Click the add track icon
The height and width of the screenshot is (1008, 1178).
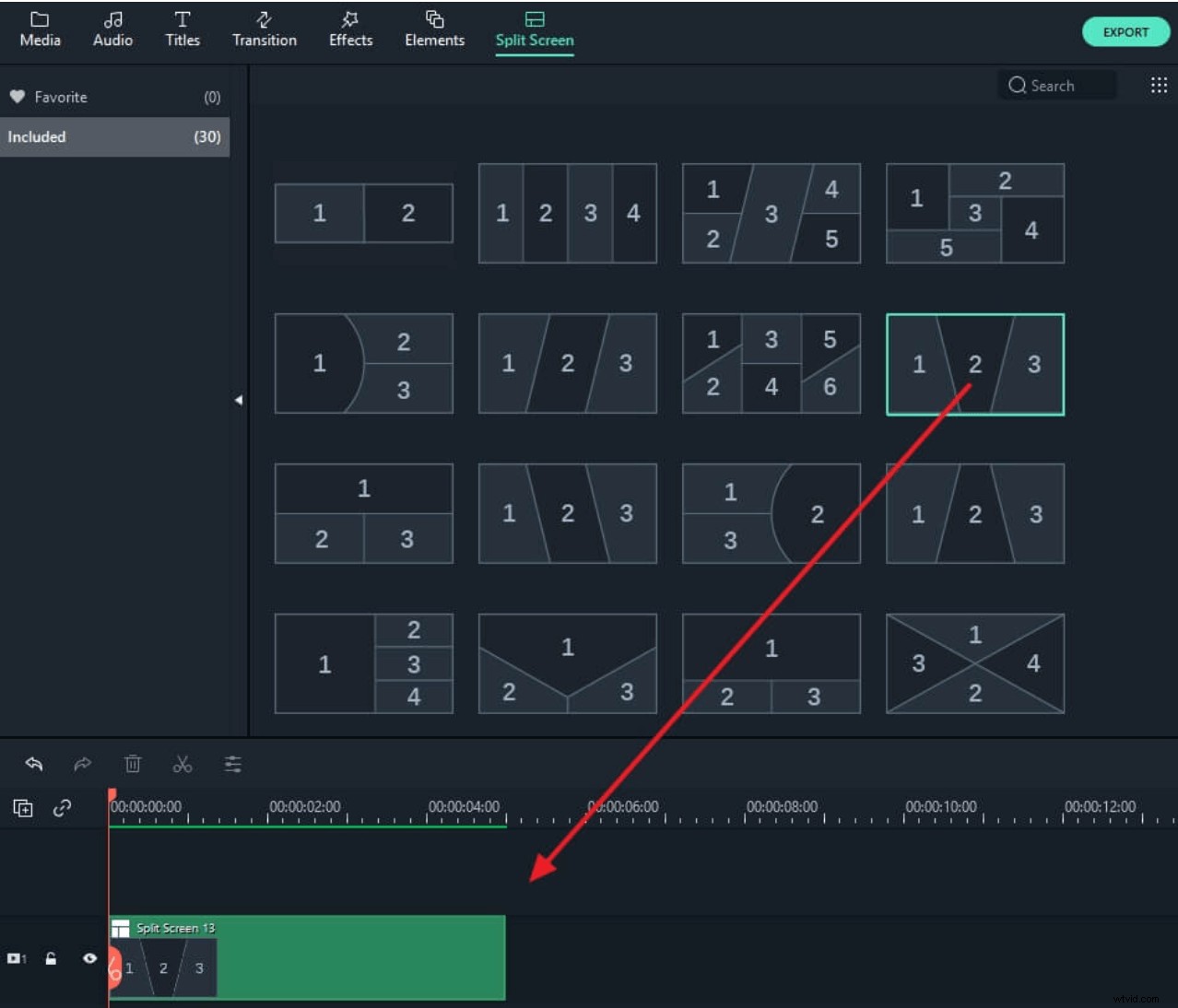coord(23,808)
